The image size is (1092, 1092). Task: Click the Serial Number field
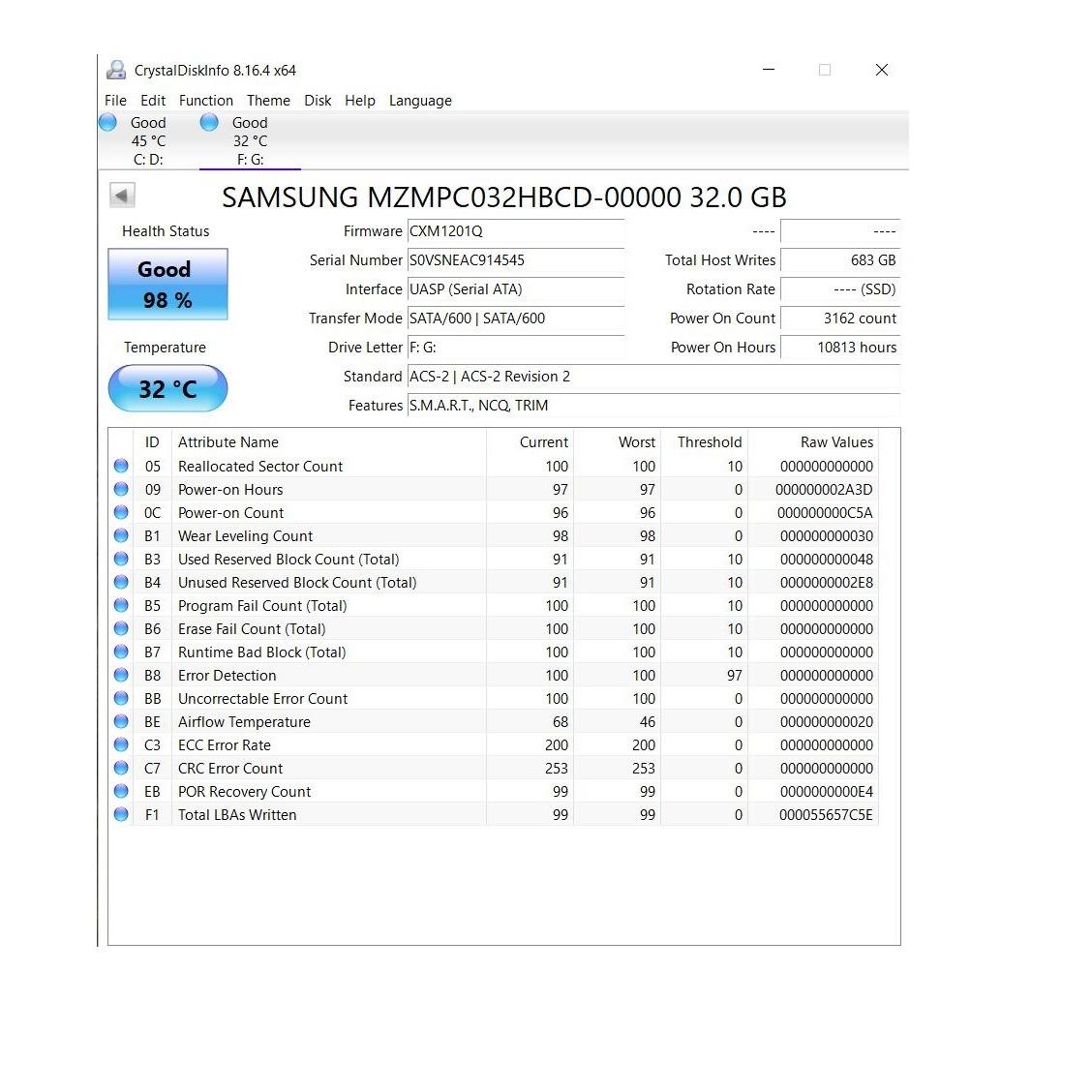[x=515, y=260]
